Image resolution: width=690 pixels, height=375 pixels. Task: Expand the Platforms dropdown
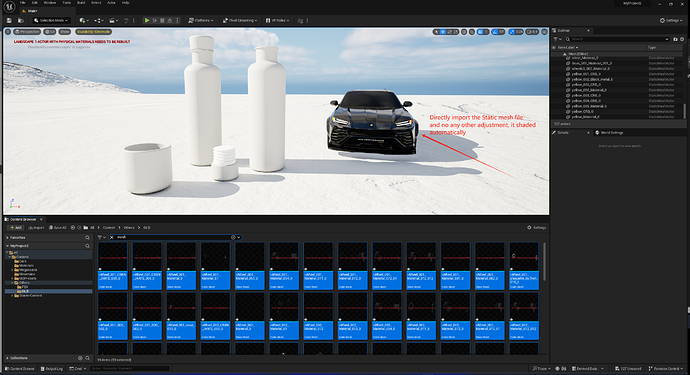[x=201, y=20]
